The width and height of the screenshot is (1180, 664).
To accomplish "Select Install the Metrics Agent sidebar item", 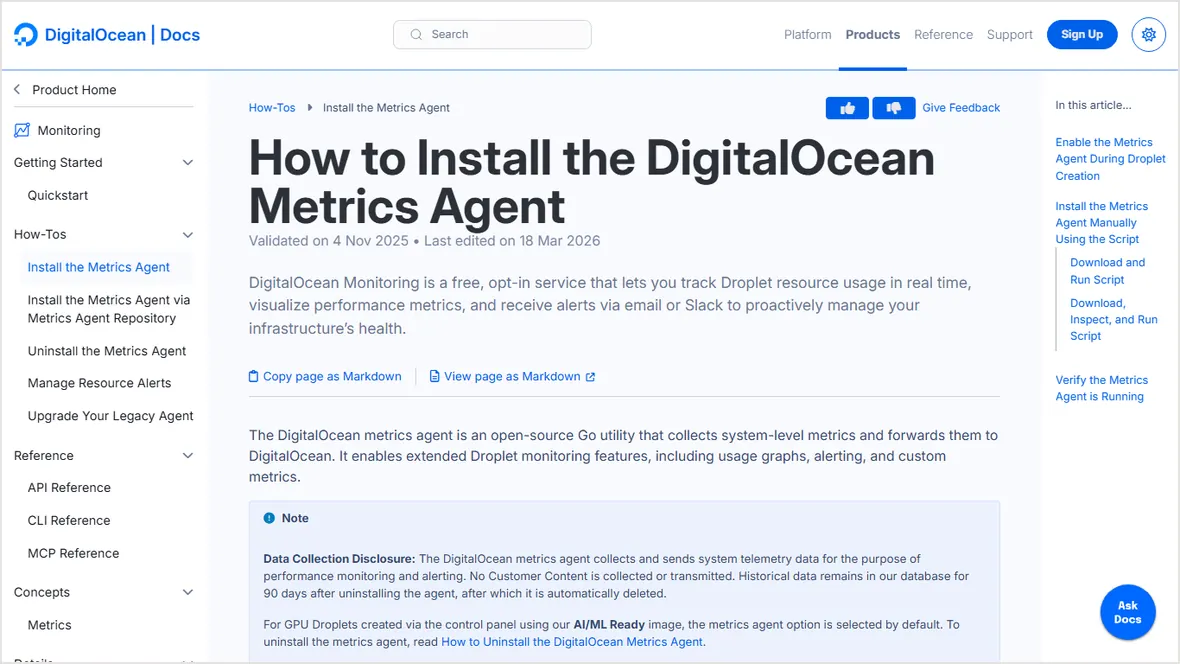I will [x=99, y=267].
